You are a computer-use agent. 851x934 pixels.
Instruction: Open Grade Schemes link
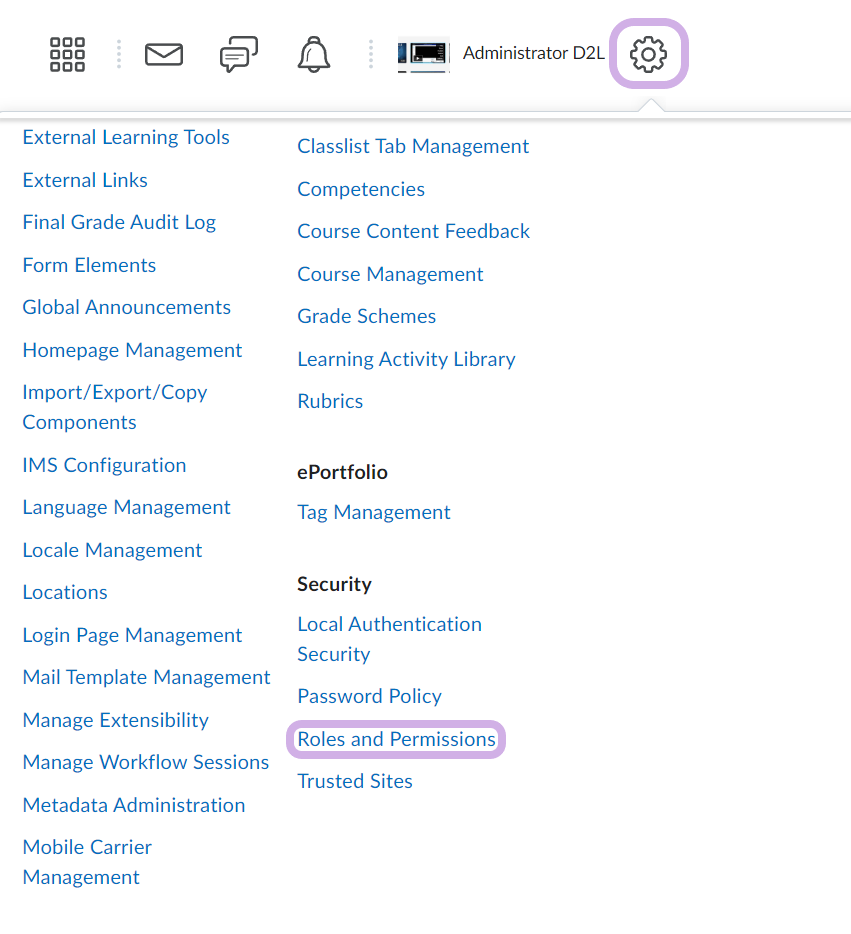366,316
